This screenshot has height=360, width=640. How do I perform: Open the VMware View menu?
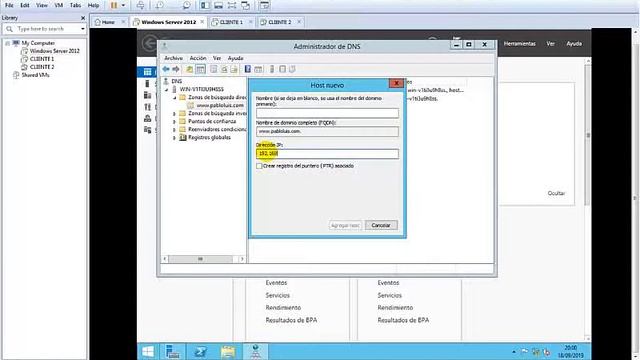point(42,5)
